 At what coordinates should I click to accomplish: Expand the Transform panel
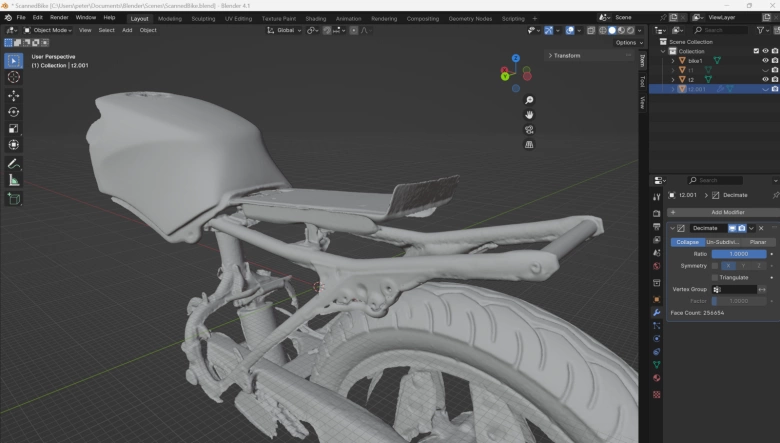tap(567, 55)
